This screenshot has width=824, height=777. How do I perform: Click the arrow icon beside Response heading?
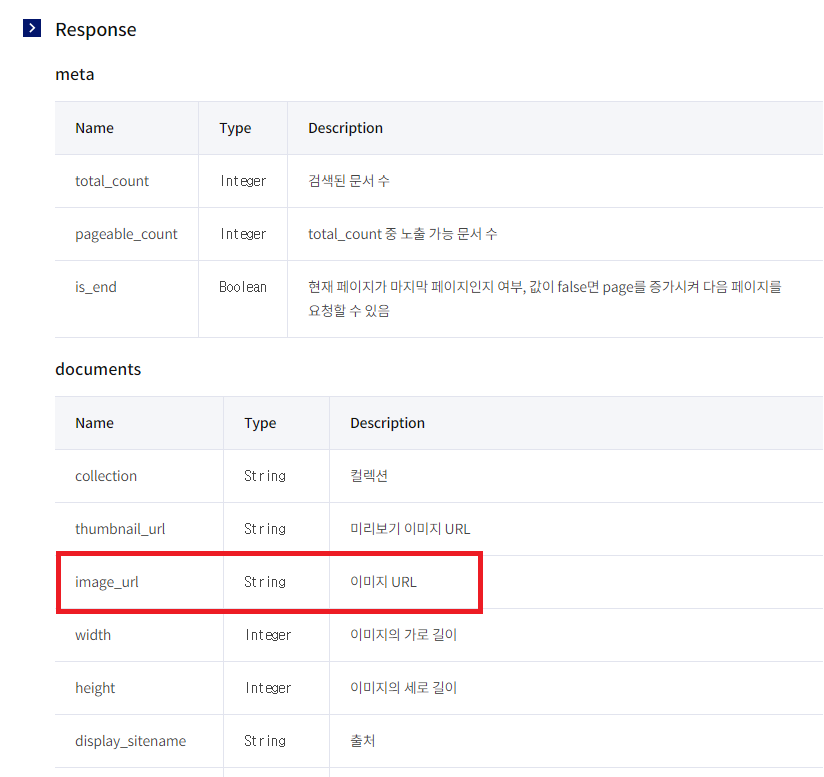click(32, 28)
